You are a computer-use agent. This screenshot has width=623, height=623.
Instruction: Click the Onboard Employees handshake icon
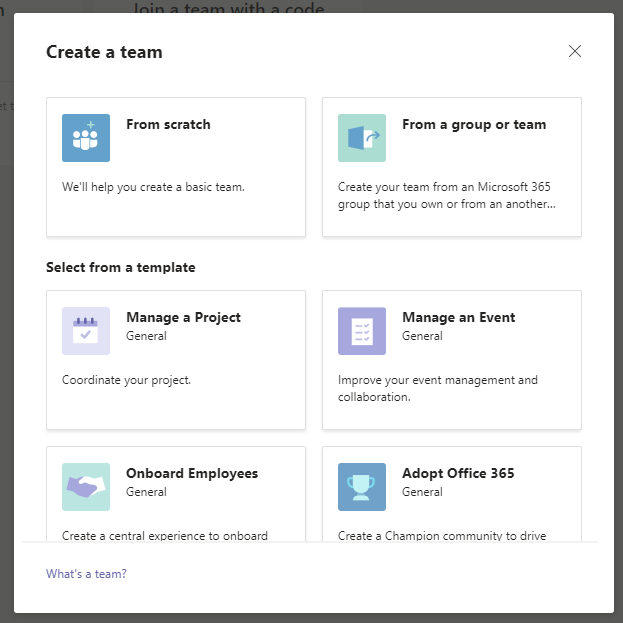point(86,487)
